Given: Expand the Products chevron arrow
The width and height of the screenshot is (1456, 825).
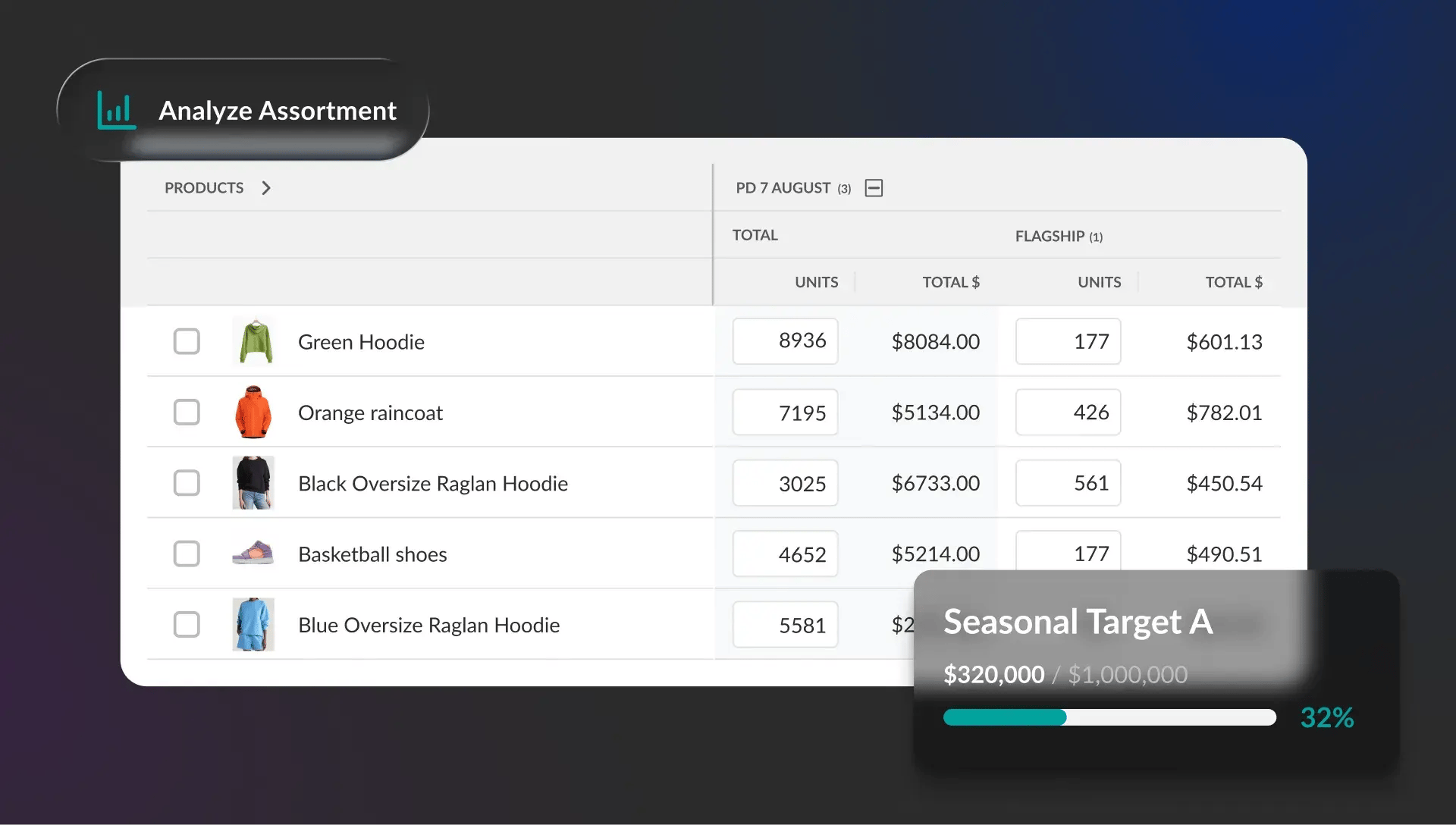Looking at the screenshot, I should point(266,188).
